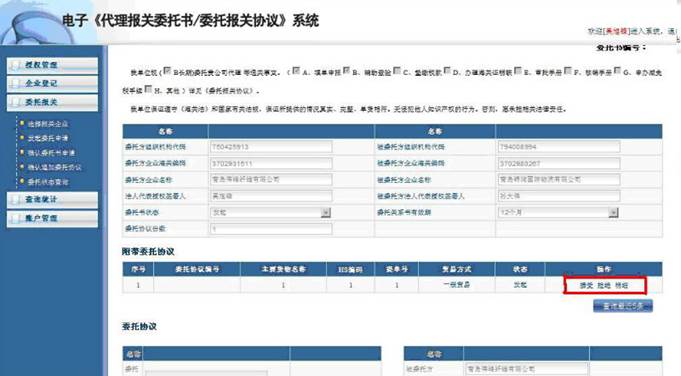Select 委托状态查询 in the sidebar submenu
Image resolution: width=681 pixels, height=376 pixels.
[x=48, y=182]
